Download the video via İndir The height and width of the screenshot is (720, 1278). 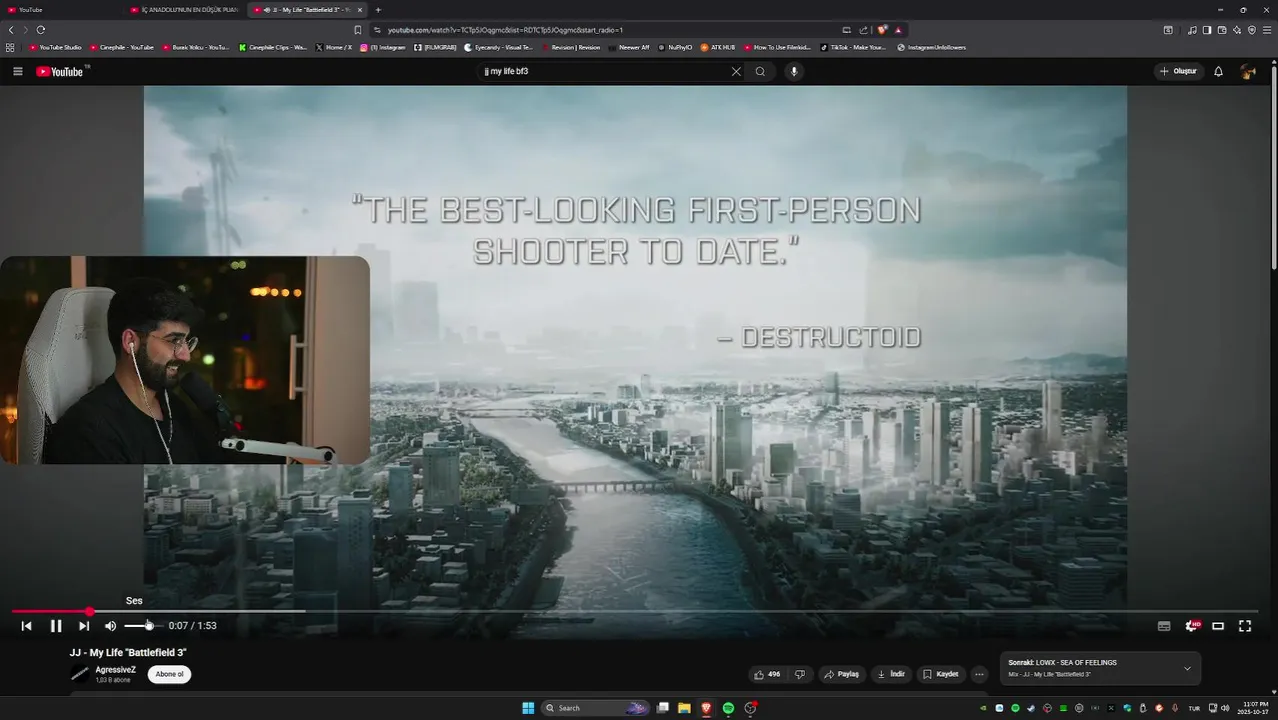pyautogui.click(x=891, y=674)
